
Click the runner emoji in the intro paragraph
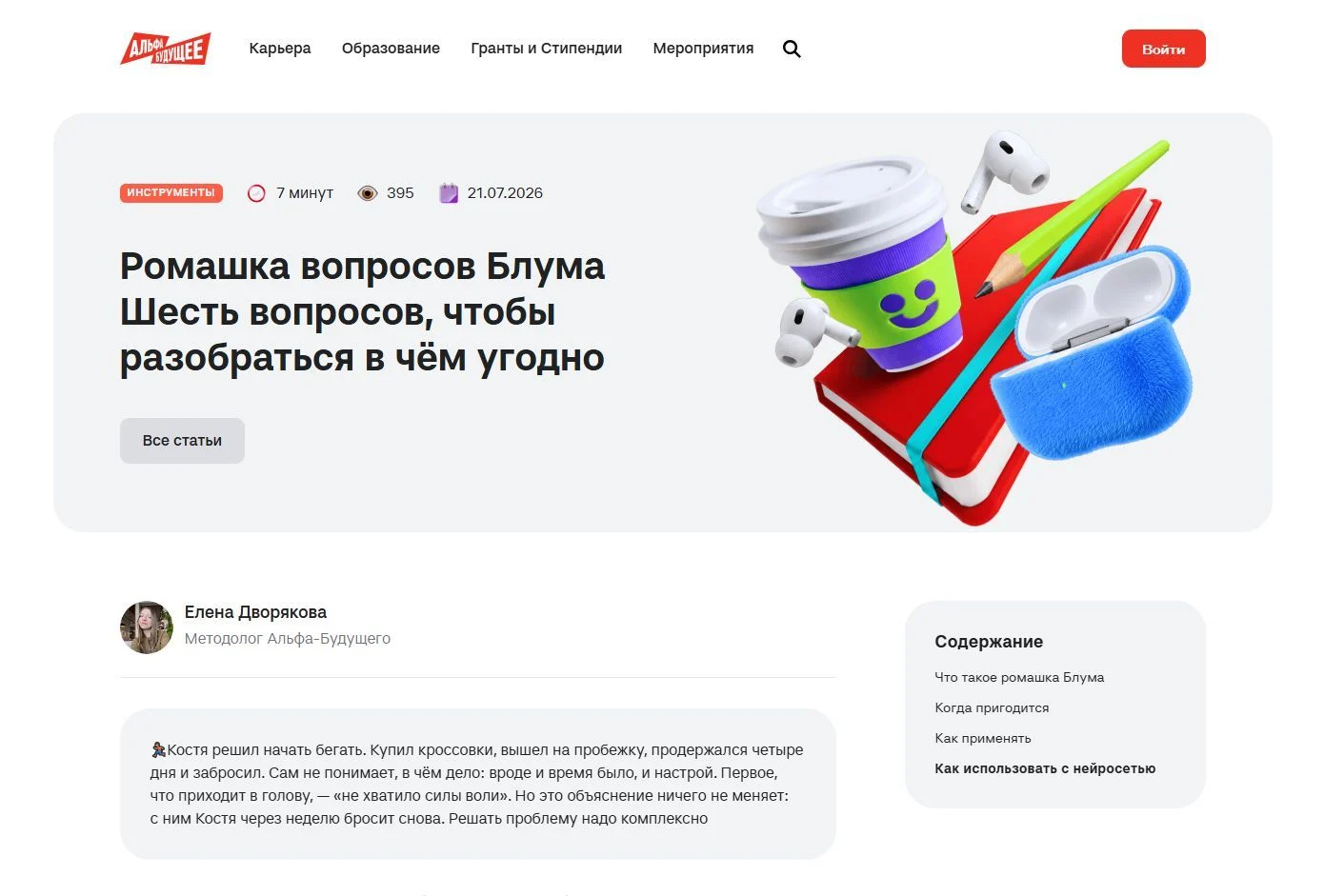pos(158,750)
